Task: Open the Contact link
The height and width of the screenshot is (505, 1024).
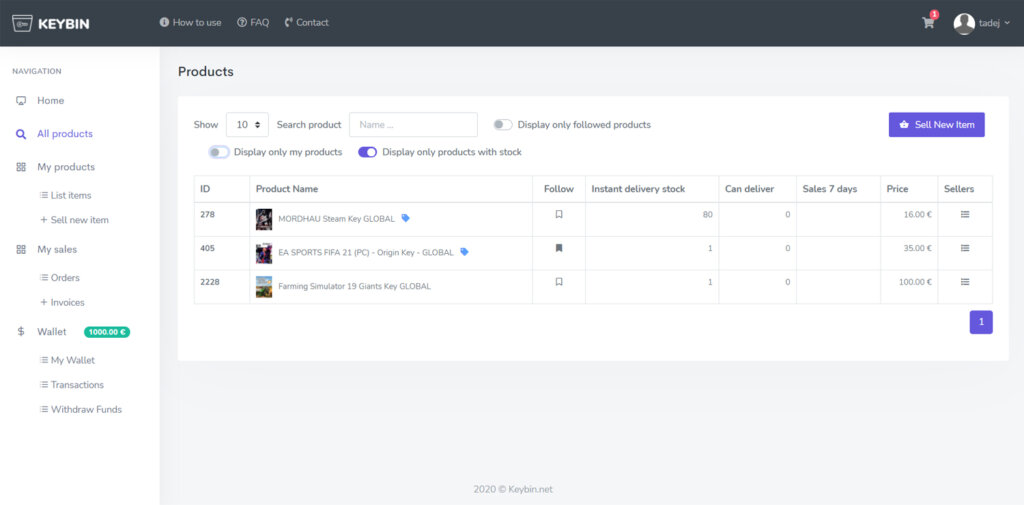Action: coord(307,22)
